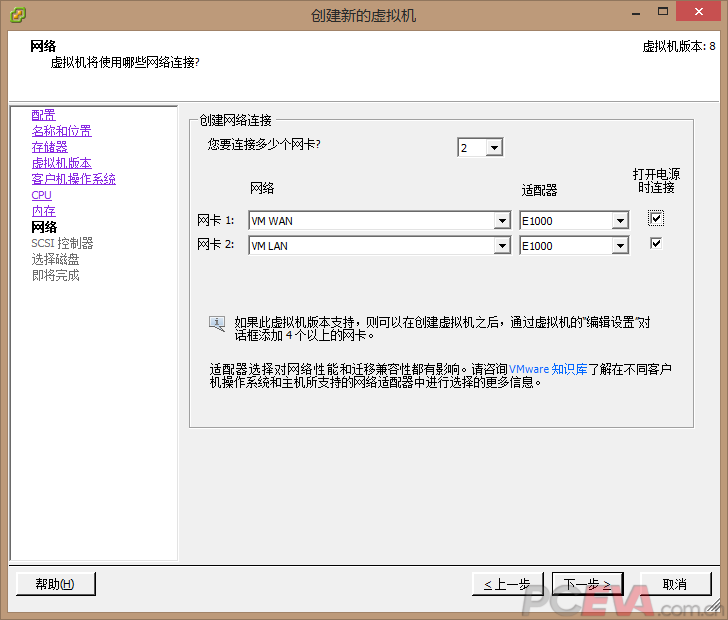Click the 适配器 column header
The height and width of the screenshot is (620, 728).
(539, 190)
